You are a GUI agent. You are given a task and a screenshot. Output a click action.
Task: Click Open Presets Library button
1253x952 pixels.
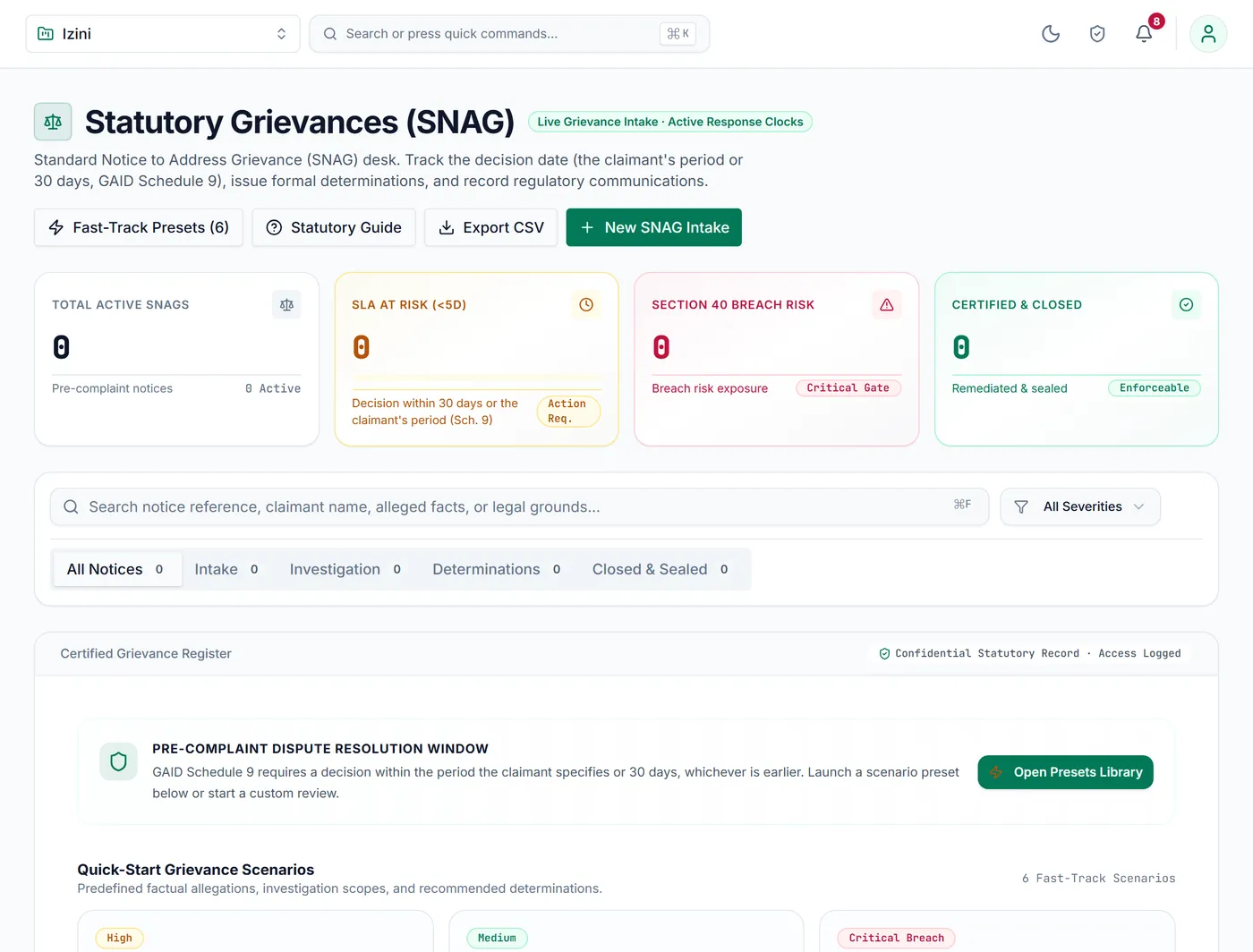tap(1065, 772)
